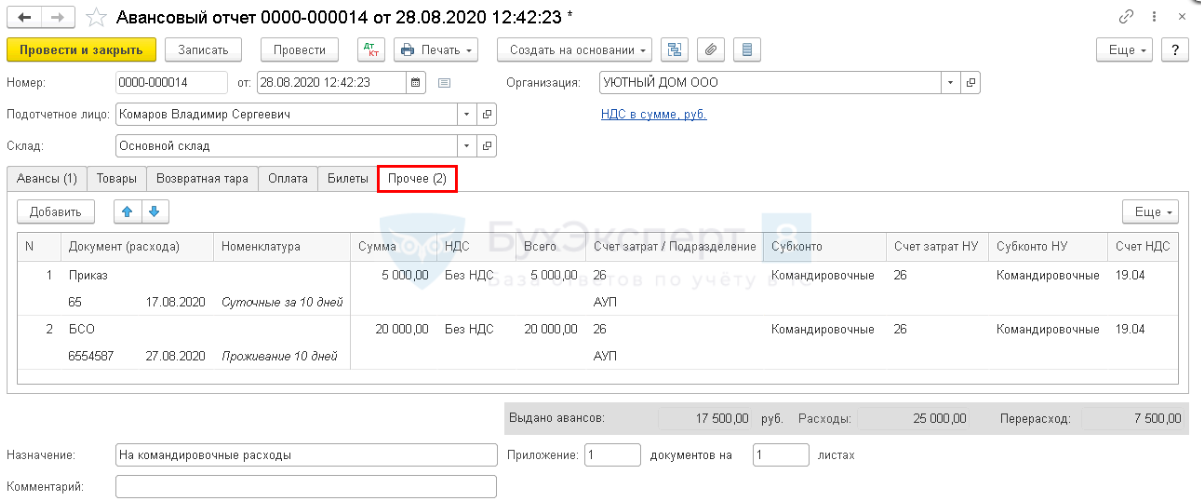
Task: Switch to the Авансы (1) tab
Action: (x=46, y=179)
